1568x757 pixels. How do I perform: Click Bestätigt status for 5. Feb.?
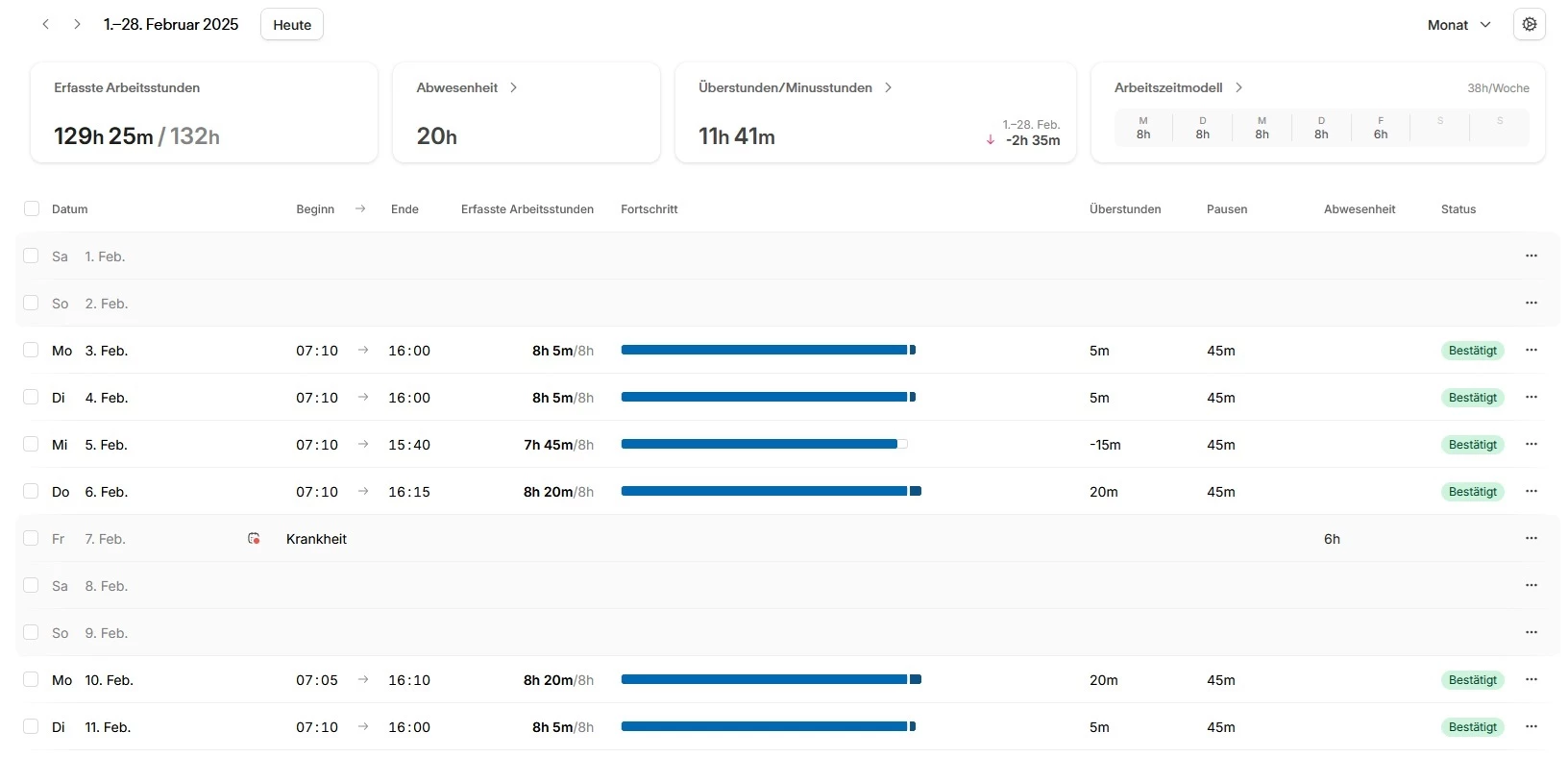(1472, 445)
